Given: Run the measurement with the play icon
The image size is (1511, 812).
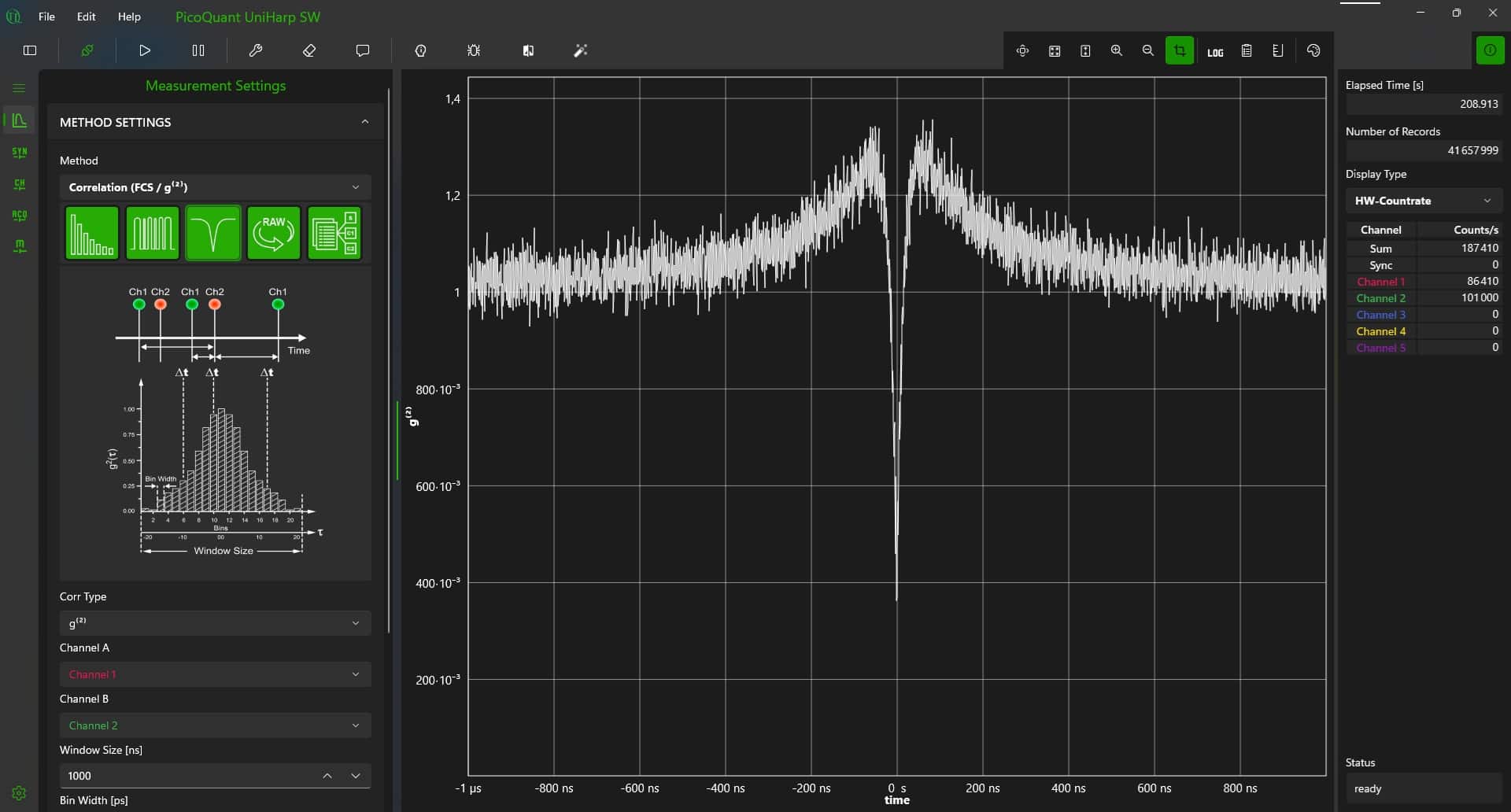Looking at the screenshot, I should (x=144, y=50).
